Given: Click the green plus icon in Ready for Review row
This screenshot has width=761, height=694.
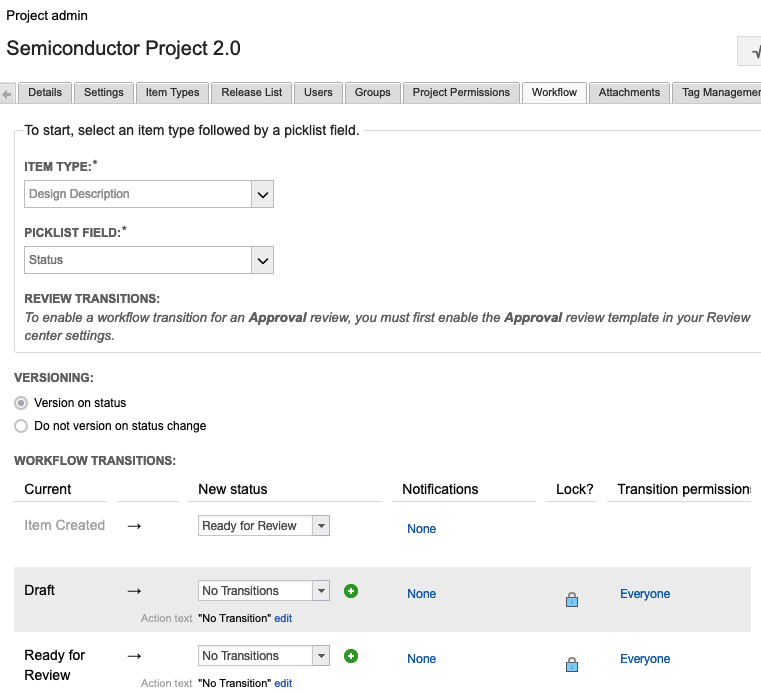Looking at the screenshot, I should click(351, 656).
